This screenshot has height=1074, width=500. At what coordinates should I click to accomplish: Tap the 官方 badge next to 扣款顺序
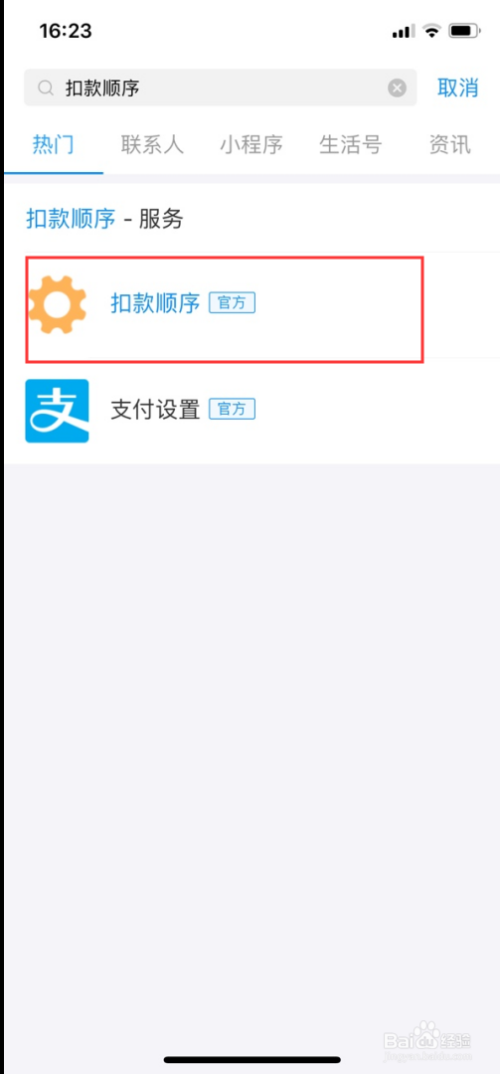[232, 303]
